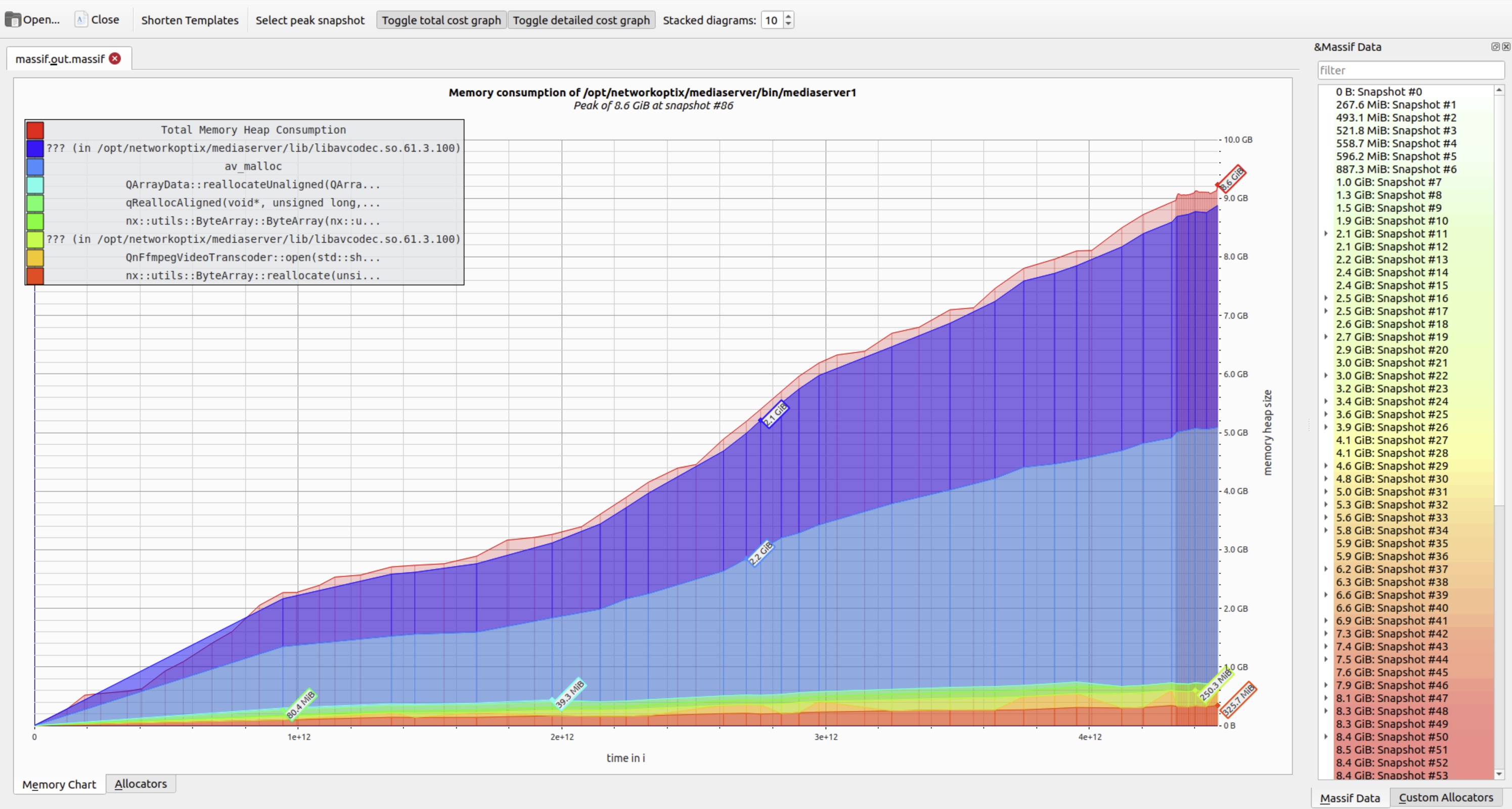Open the Custom Allocators tab

coord(1446,797)
